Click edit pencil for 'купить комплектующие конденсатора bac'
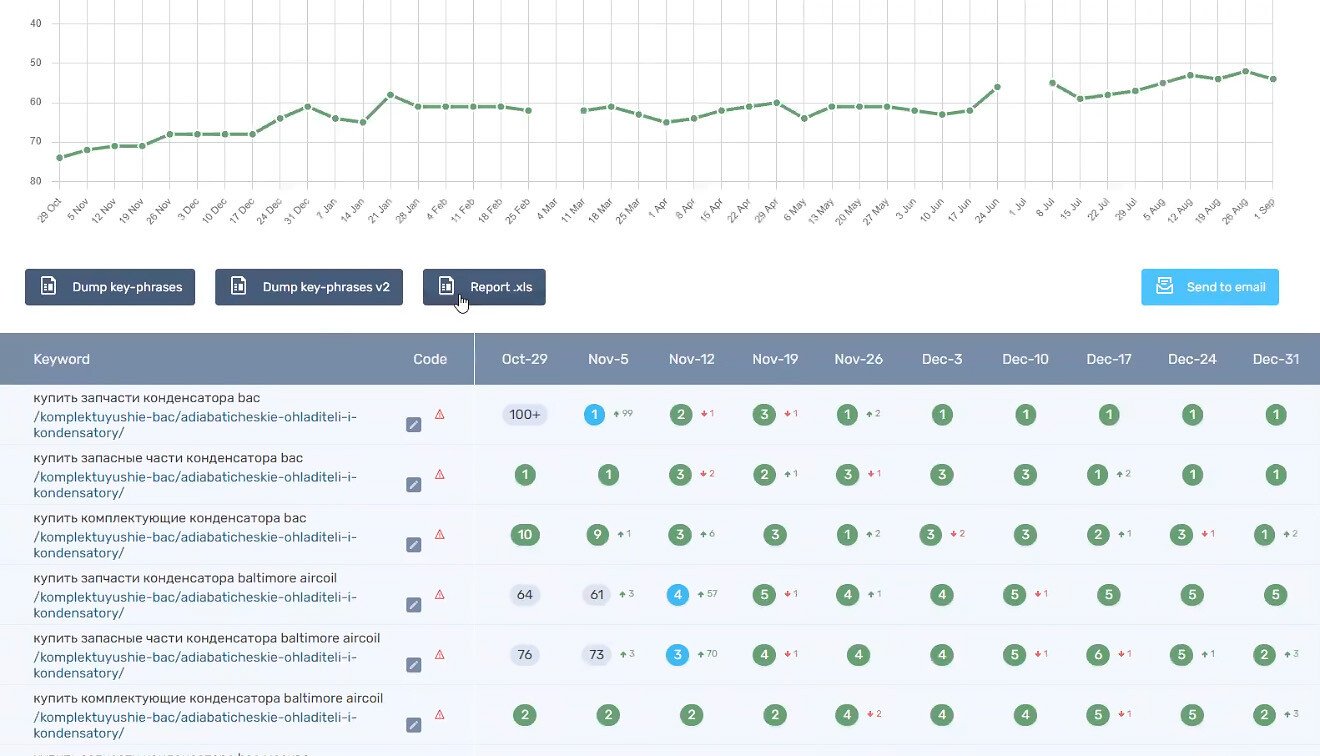Viewport: 1320px width, 756px height. coord(414,545)
